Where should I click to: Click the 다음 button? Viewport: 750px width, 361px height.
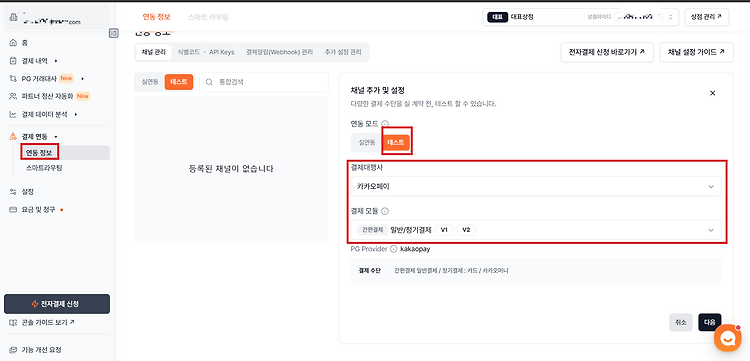click(709, 322)
